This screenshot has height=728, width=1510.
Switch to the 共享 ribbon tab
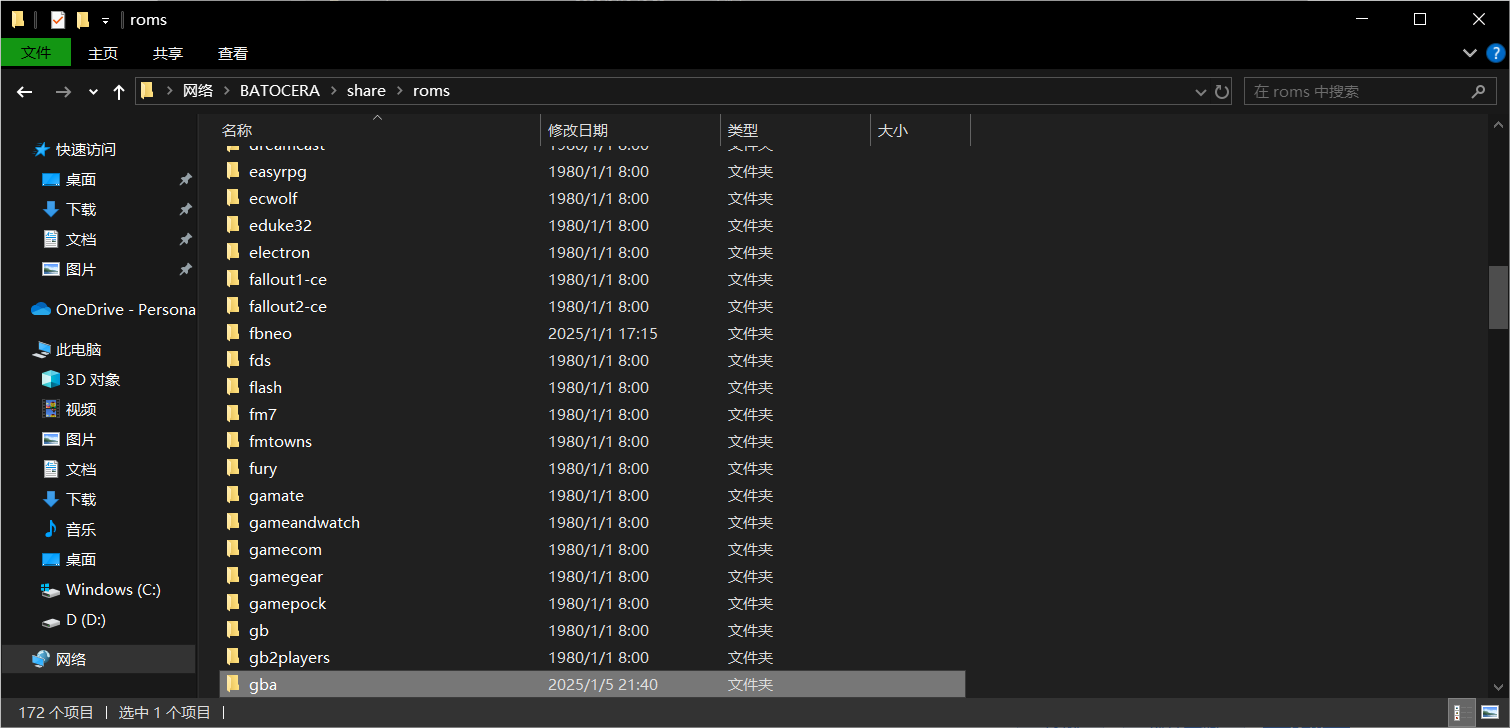click(x=168, y=53)
